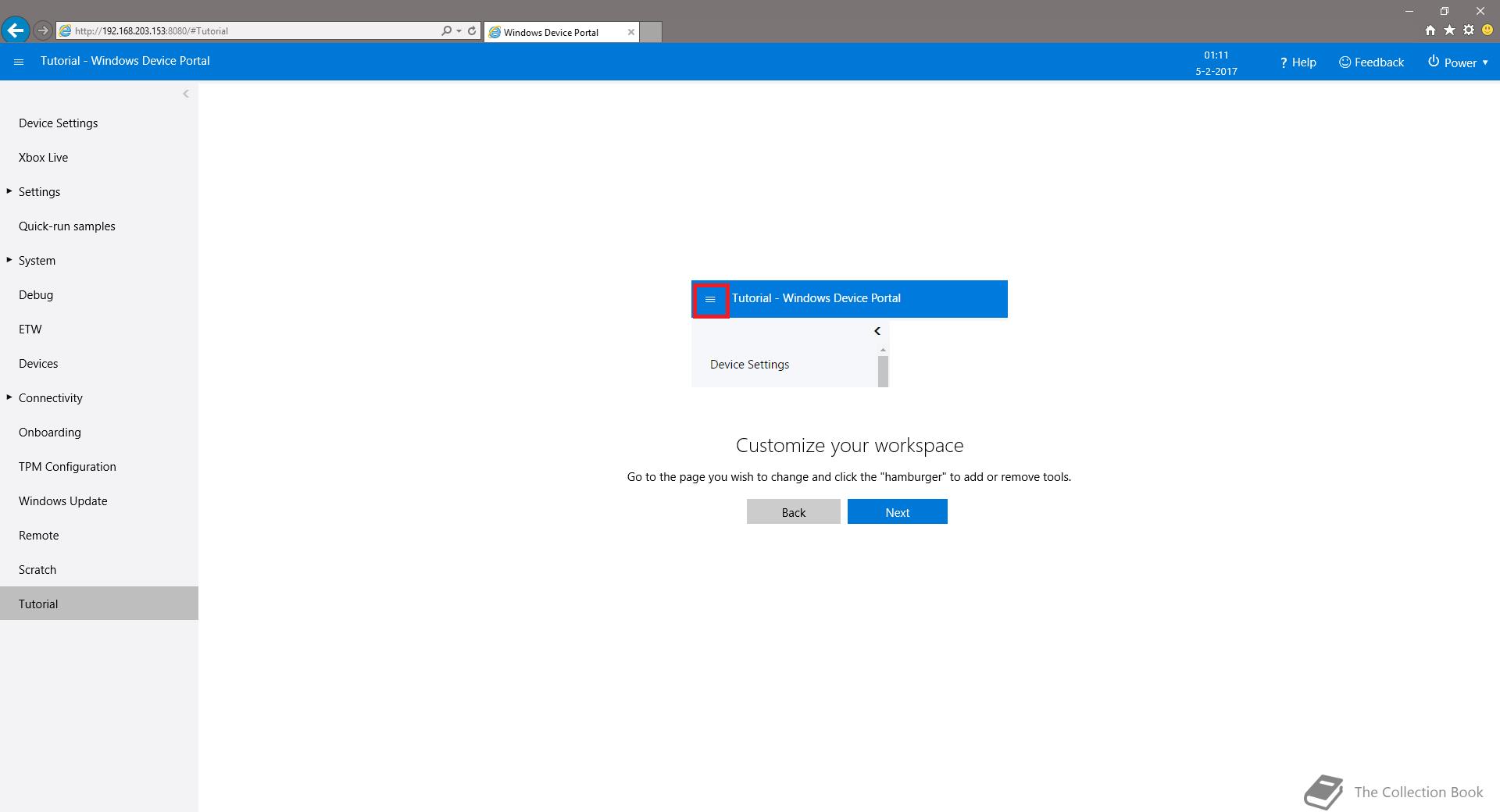Open the Feedback link in header
Viewport: 1500px width, 812px height.
click(x=1371, y=62)
